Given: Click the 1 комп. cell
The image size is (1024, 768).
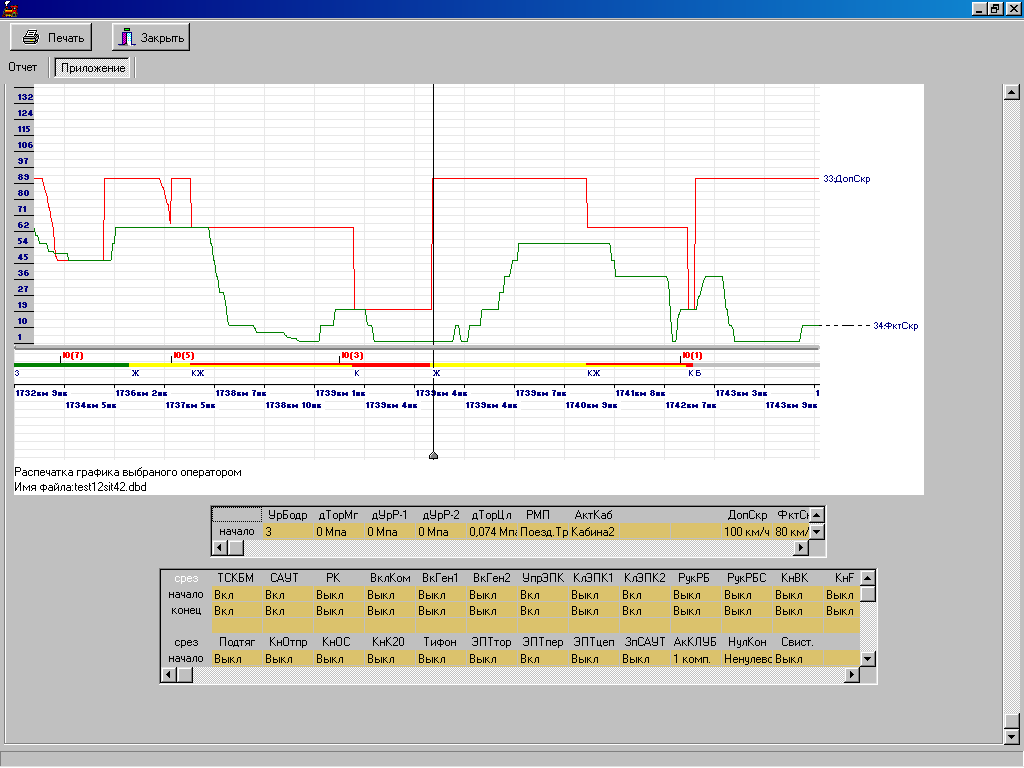Looking at the screenshot, I should click(695, 658).
